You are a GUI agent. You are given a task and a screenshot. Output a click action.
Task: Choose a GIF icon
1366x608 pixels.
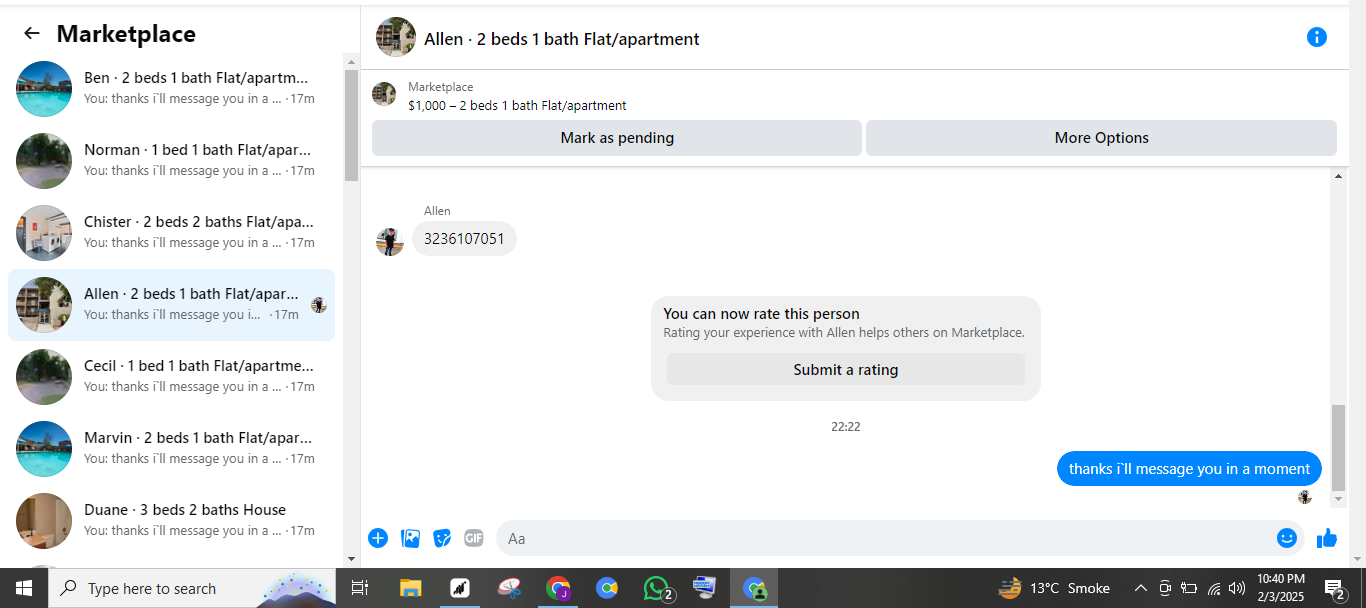[x=474, y=538]
